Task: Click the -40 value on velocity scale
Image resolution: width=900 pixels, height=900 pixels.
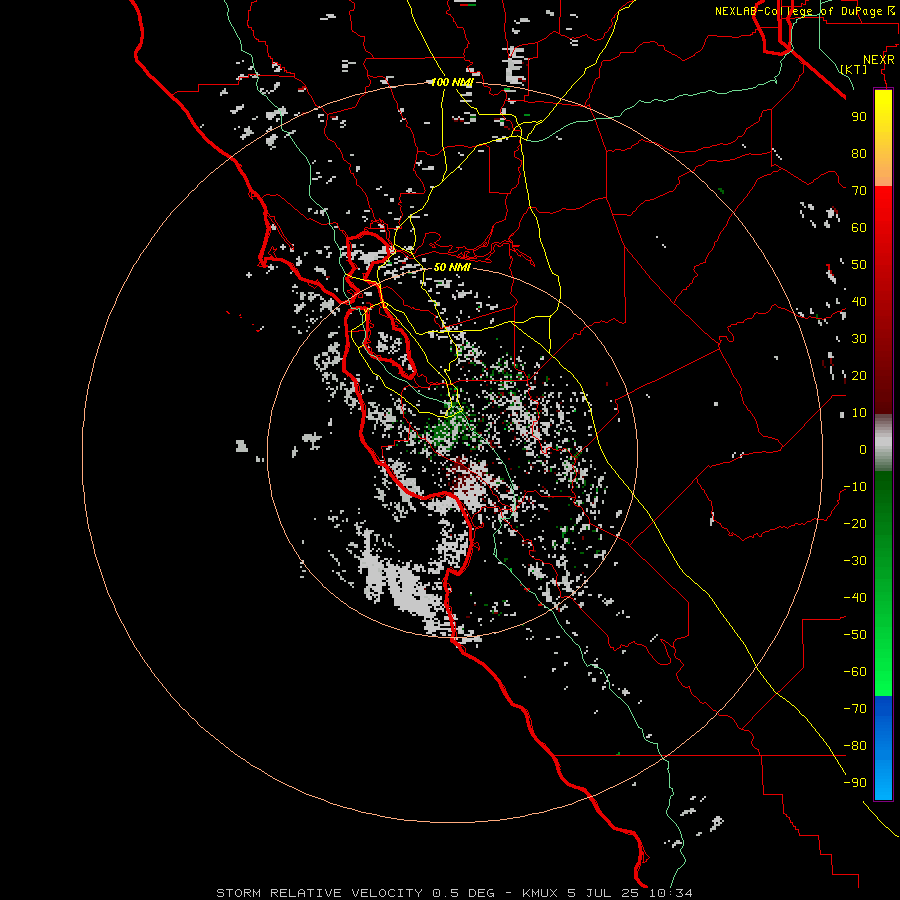Action: [855, 598]
